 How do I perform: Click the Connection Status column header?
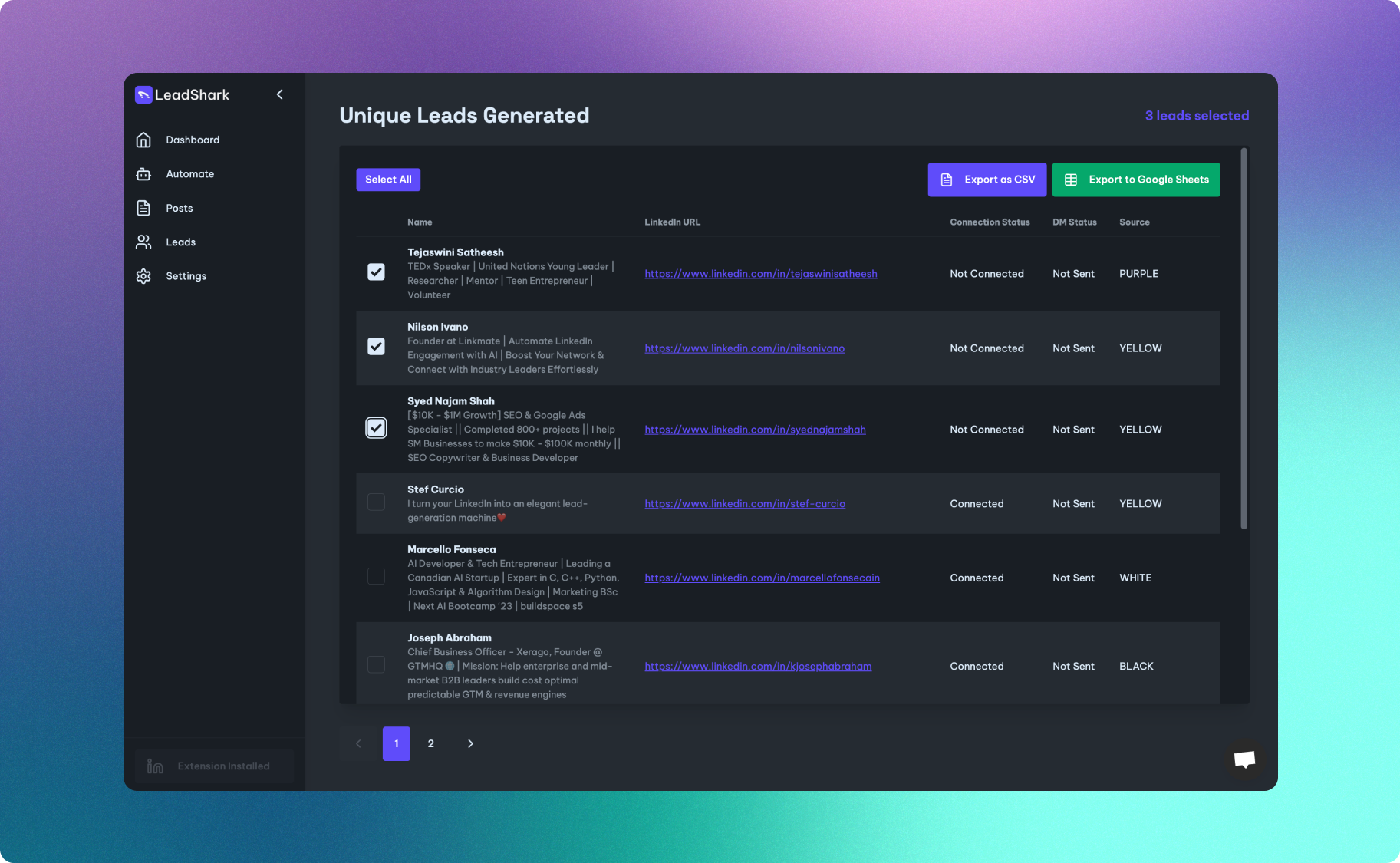pyautogui.click(x=990, y=222)
